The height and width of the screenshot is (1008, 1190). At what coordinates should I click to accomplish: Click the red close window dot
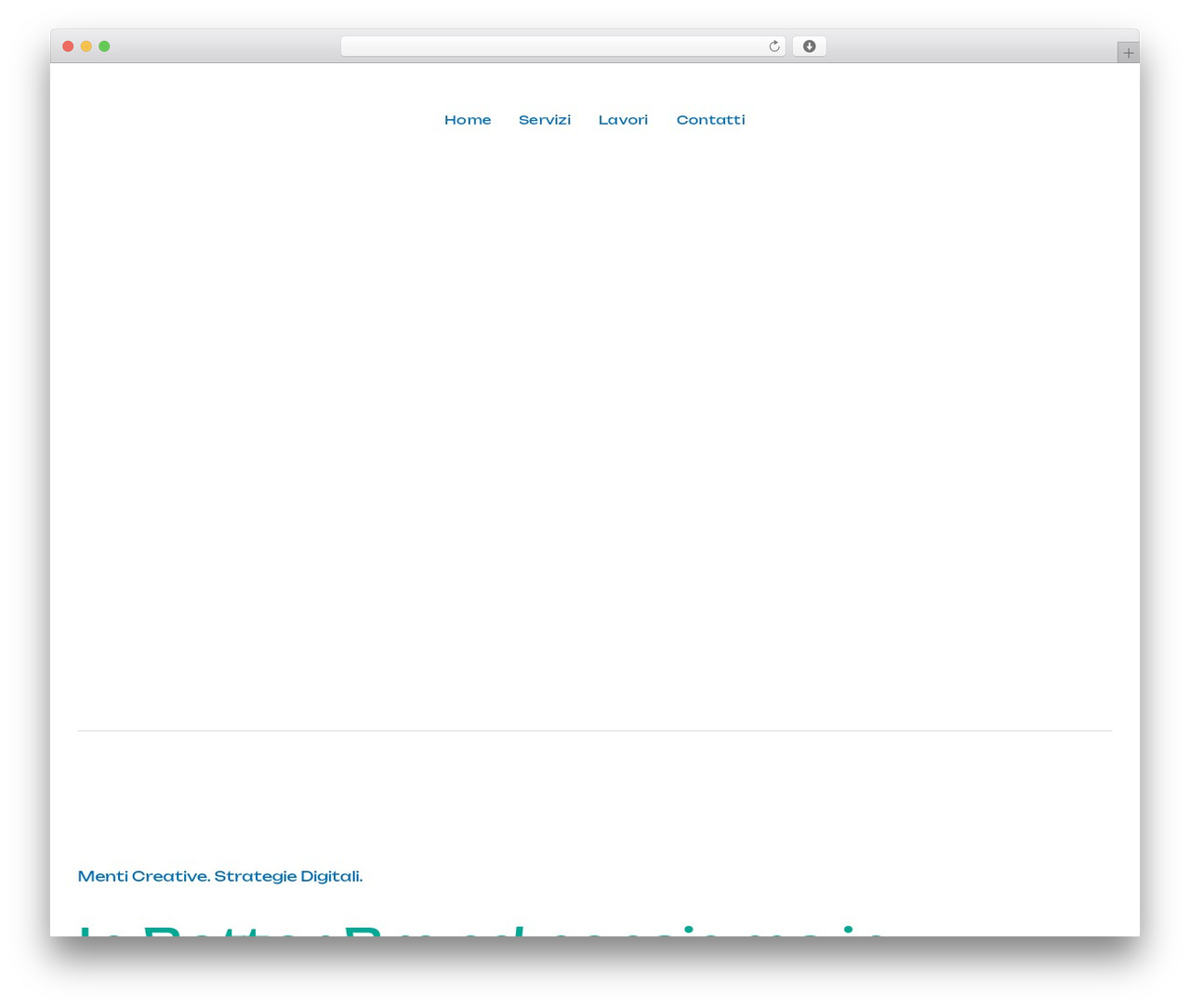point(68,46)
